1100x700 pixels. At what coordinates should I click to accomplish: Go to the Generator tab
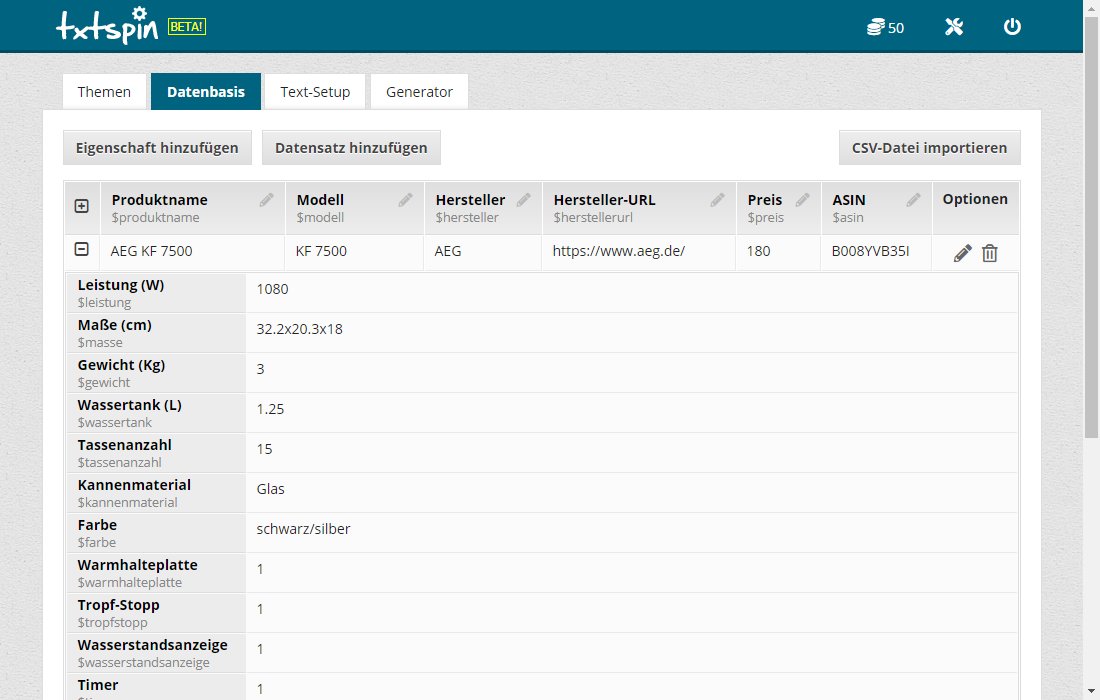click(419, 92)
